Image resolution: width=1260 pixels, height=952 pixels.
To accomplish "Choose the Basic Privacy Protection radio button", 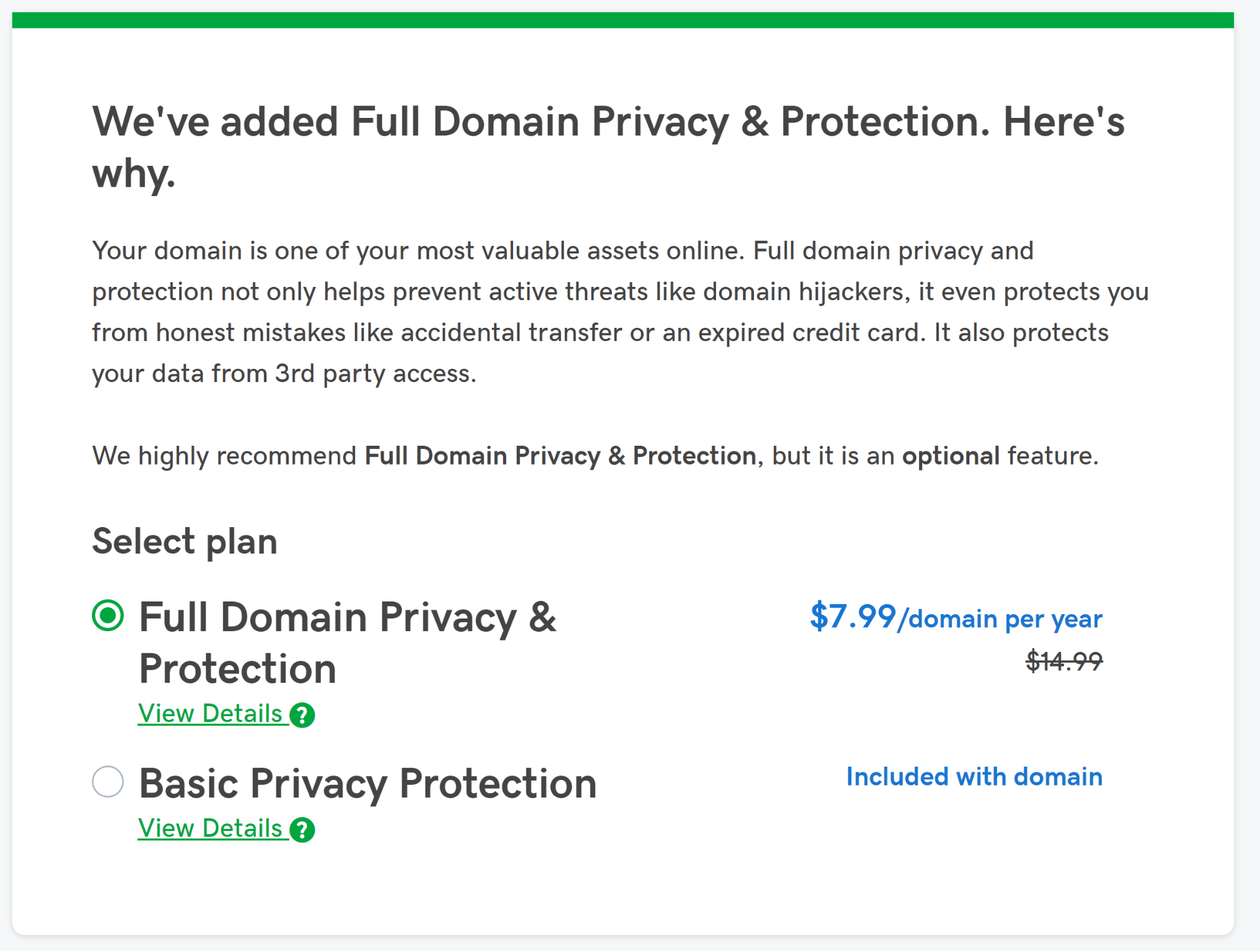I will [108, 782].
